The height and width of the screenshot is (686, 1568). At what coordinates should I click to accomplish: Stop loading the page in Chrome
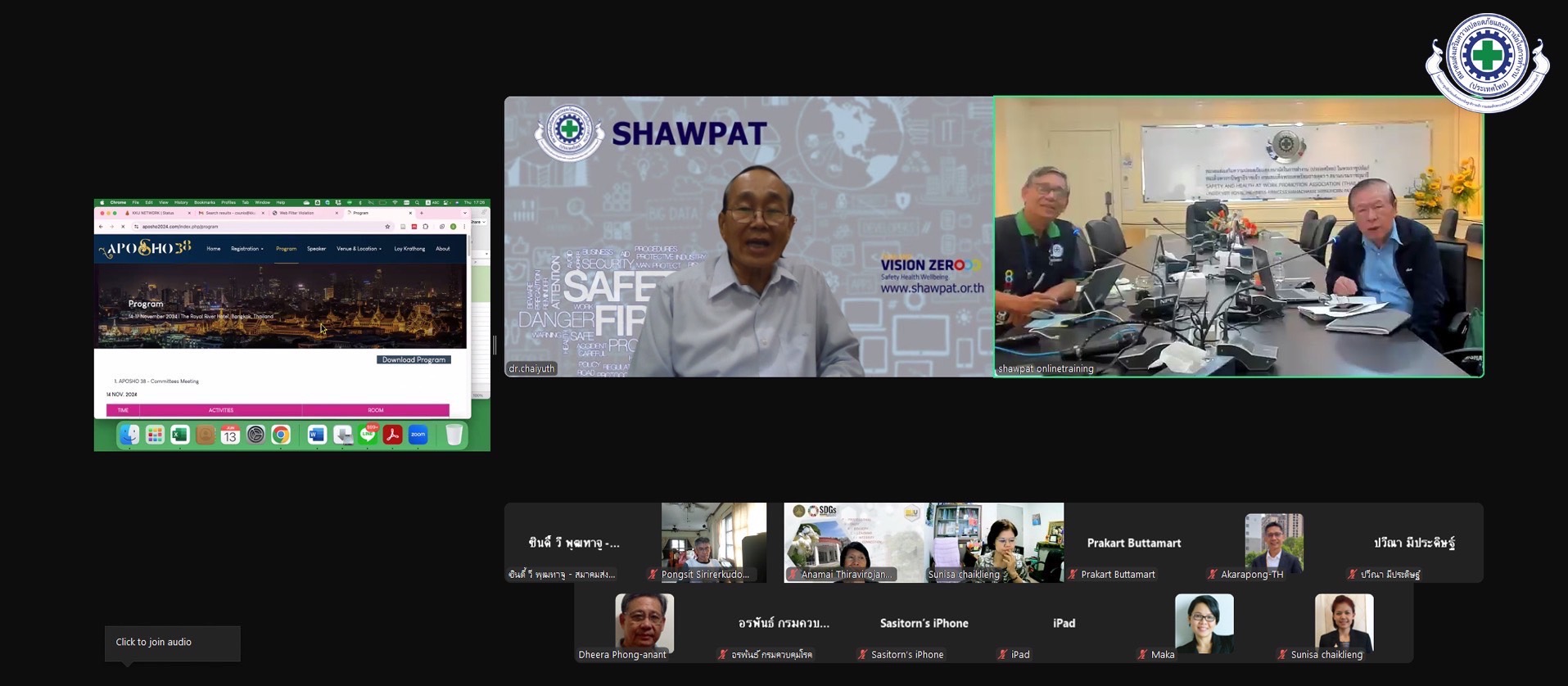coord(123,227)
